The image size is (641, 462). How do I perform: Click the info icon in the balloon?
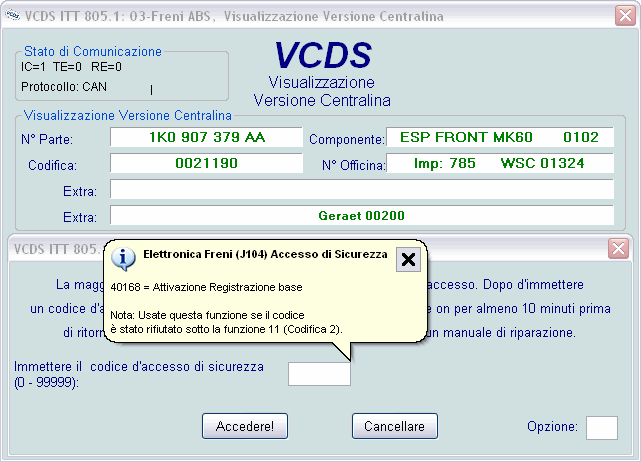tap(123, 259)
